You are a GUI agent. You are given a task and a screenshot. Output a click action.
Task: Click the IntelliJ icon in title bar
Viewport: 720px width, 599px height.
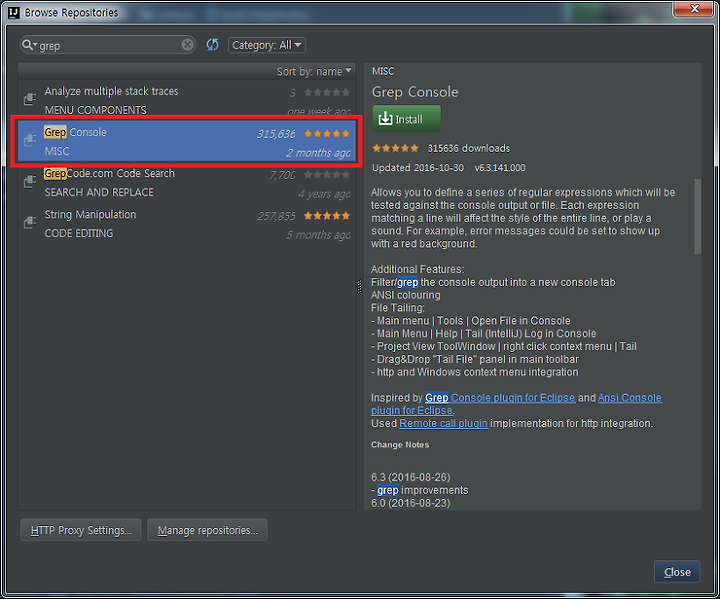pos(14,12)
